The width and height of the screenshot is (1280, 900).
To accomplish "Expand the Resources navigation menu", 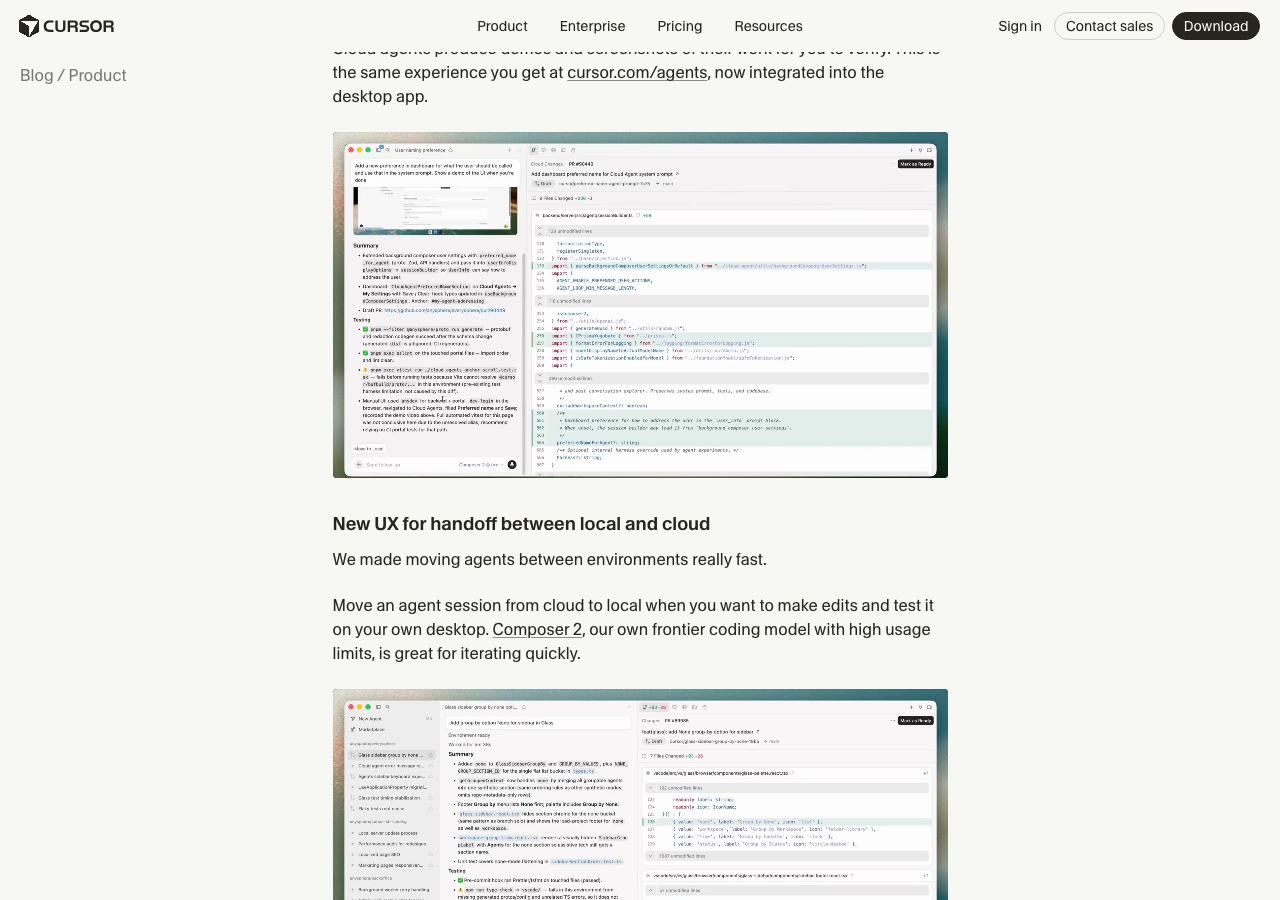I will 768,26.
